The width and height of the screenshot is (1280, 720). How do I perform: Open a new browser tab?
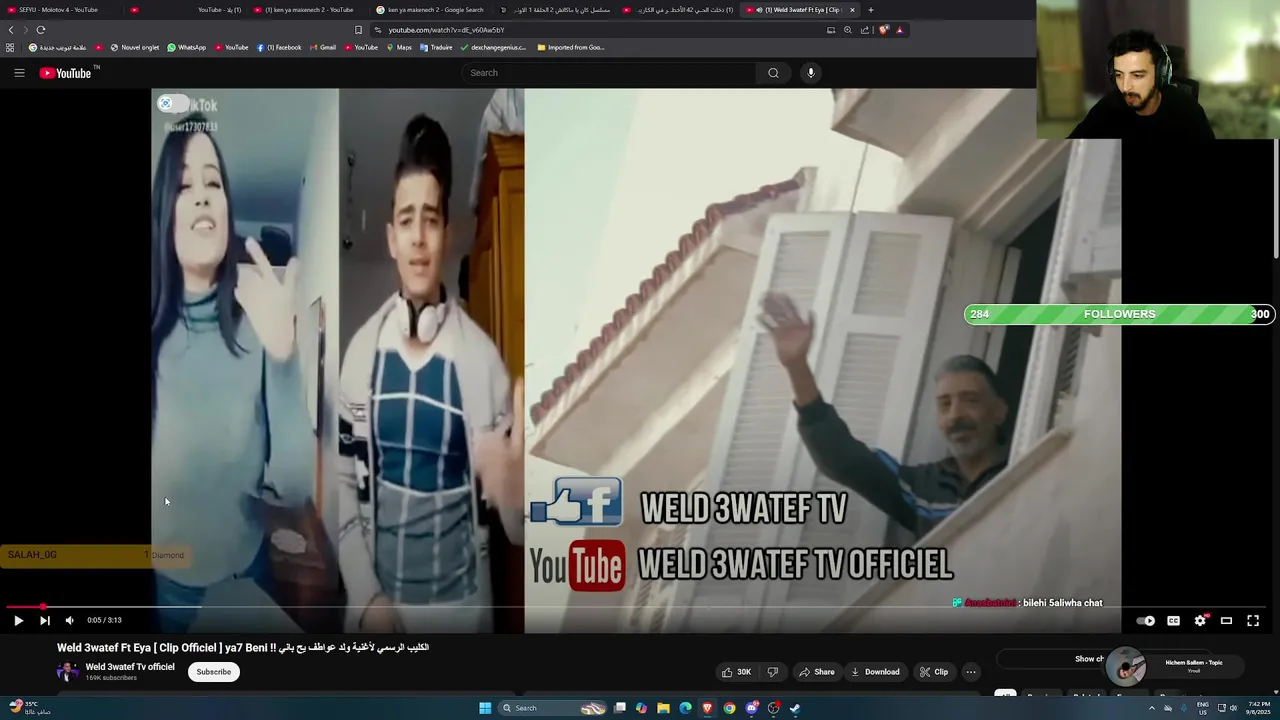pyautogui.click(x=871, y=10)
